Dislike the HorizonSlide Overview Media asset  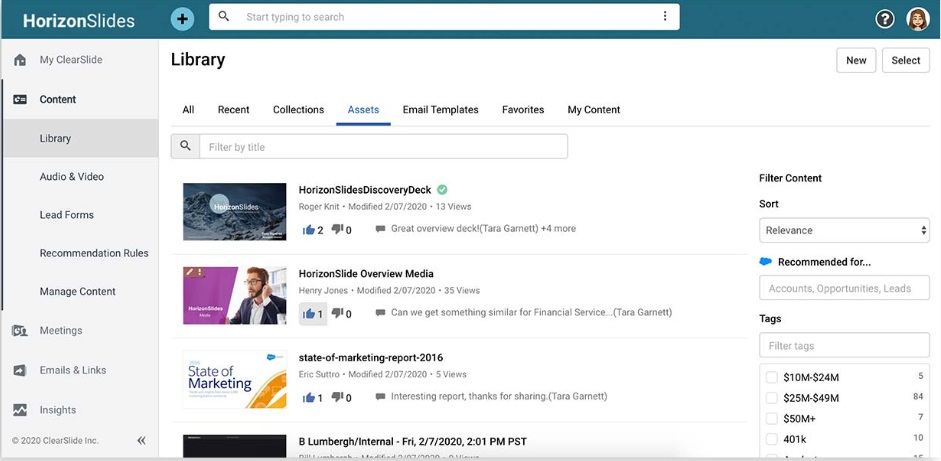coord(337,313)
